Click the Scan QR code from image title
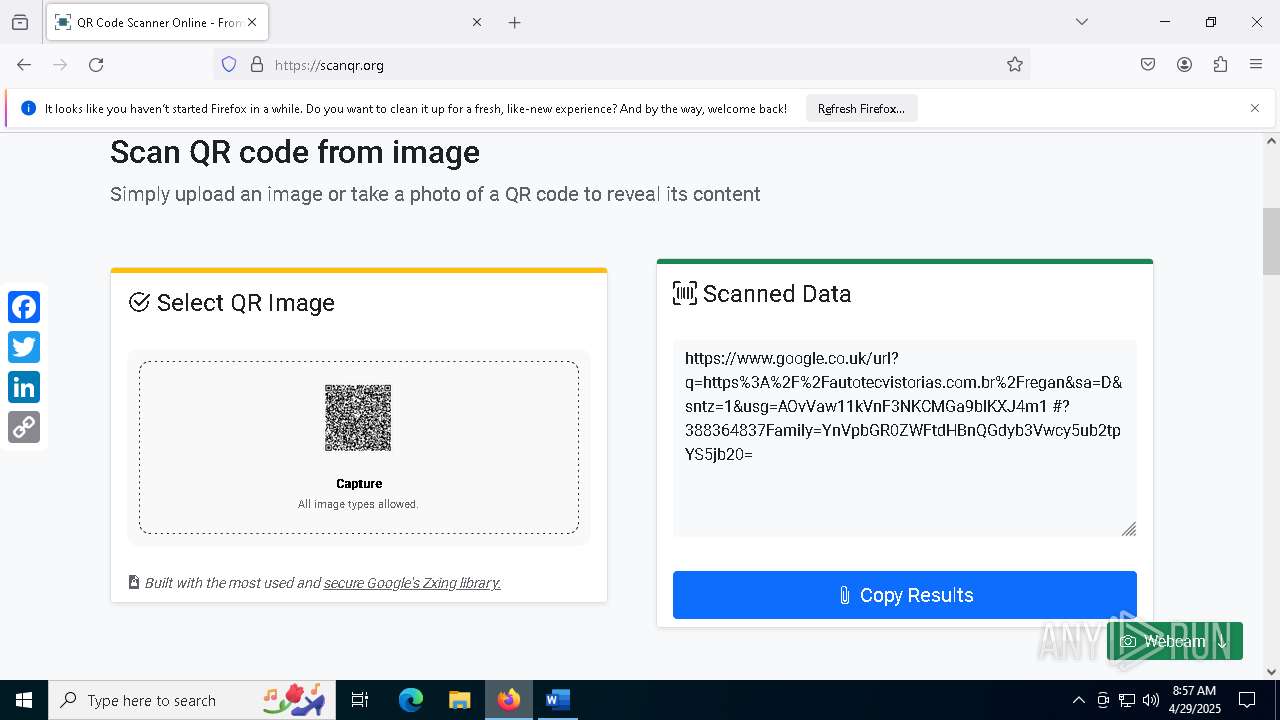The width and height of the screenshot is (1280, 720). [295, 152]
